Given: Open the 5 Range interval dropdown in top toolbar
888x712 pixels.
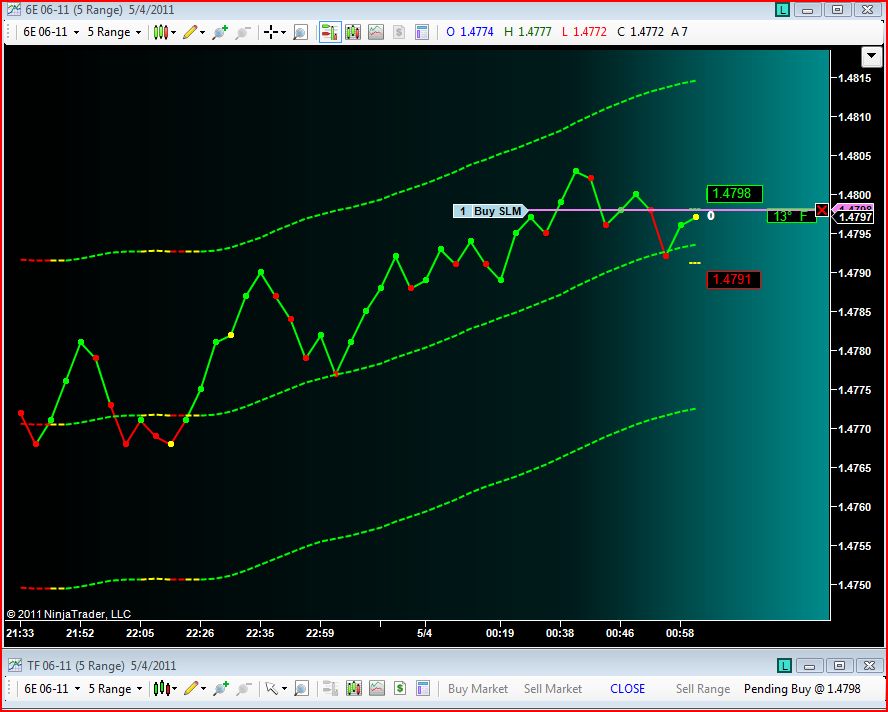Looking at the screenshot, I should 114,32.
